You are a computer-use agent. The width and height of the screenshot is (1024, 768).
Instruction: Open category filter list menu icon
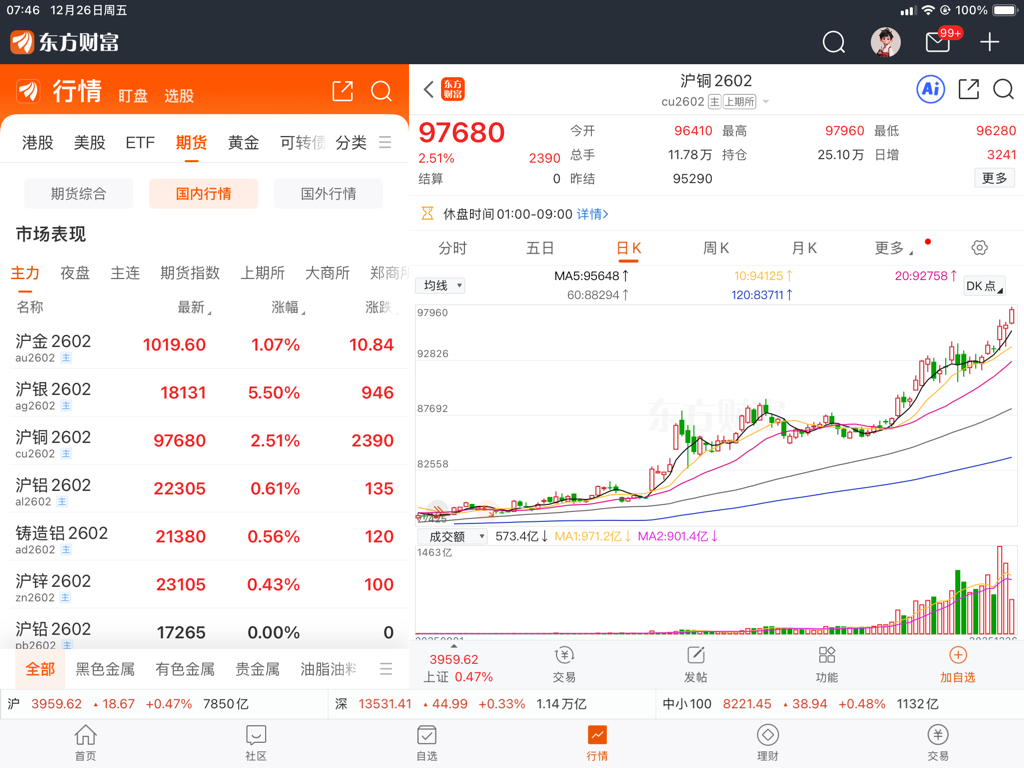(386, 669)
